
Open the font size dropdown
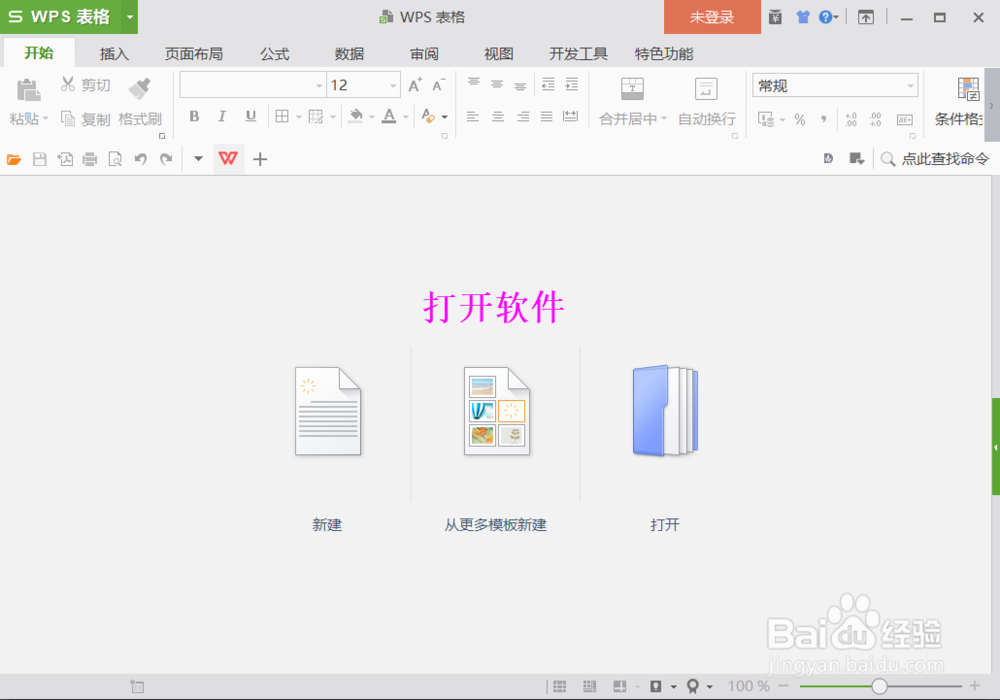[x=390, y=85]
